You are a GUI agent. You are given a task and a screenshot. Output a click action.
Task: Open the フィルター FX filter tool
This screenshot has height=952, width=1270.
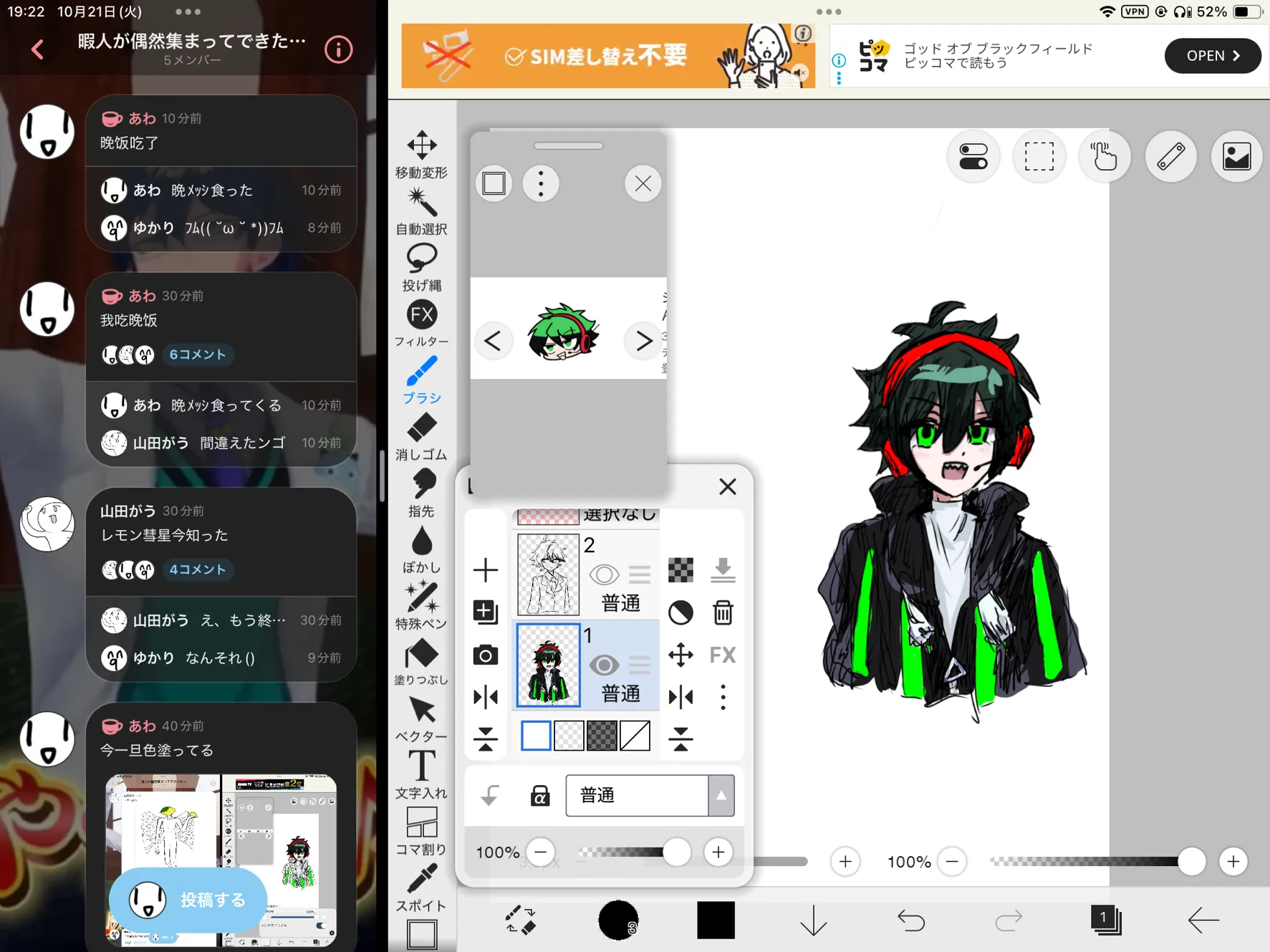[421, 324]
